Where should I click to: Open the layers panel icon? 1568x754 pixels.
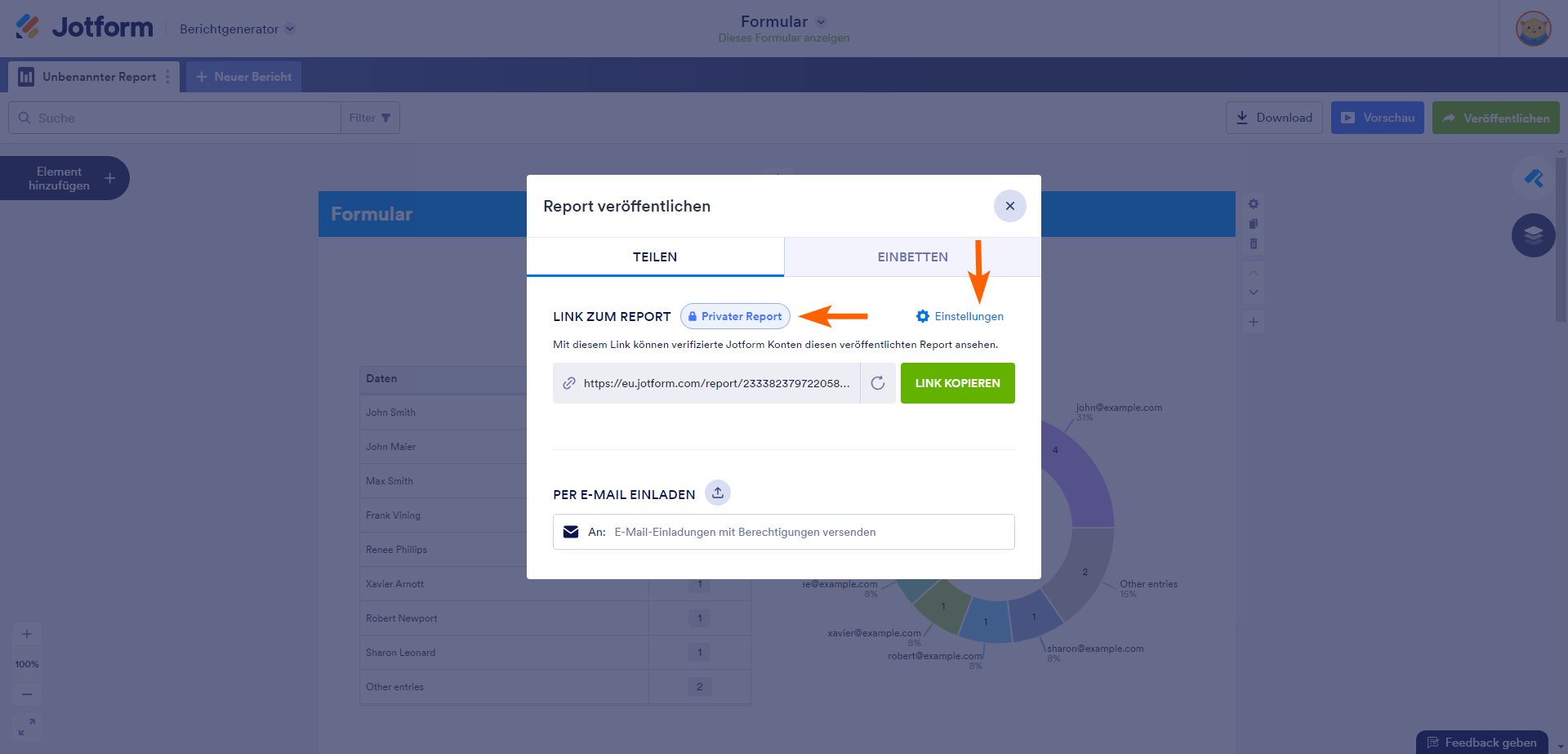[x=1534, y=235]
